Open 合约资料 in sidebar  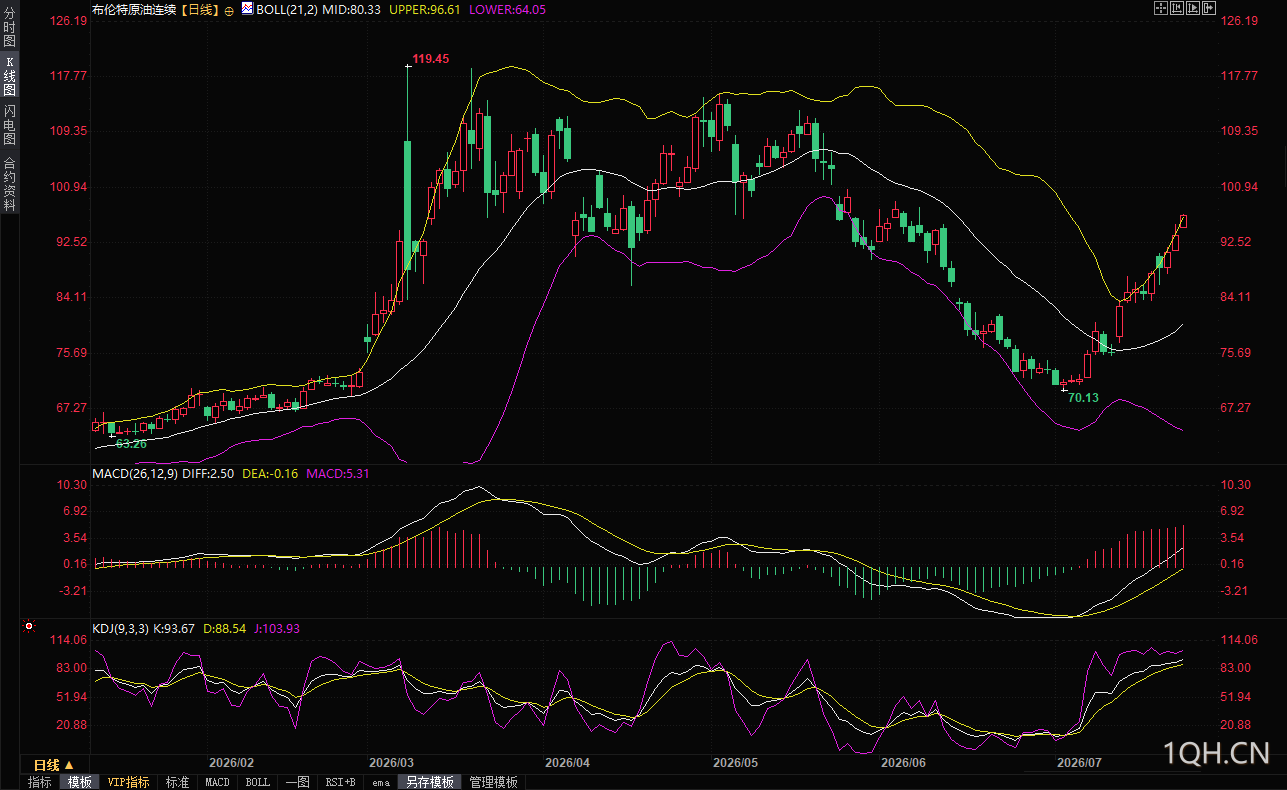pyautogui.click(x=9, y=184)
